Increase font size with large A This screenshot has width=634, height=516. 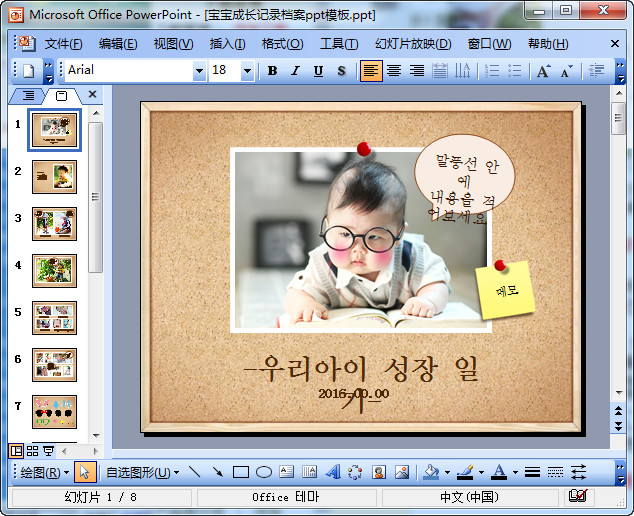(x=543, y=71)
